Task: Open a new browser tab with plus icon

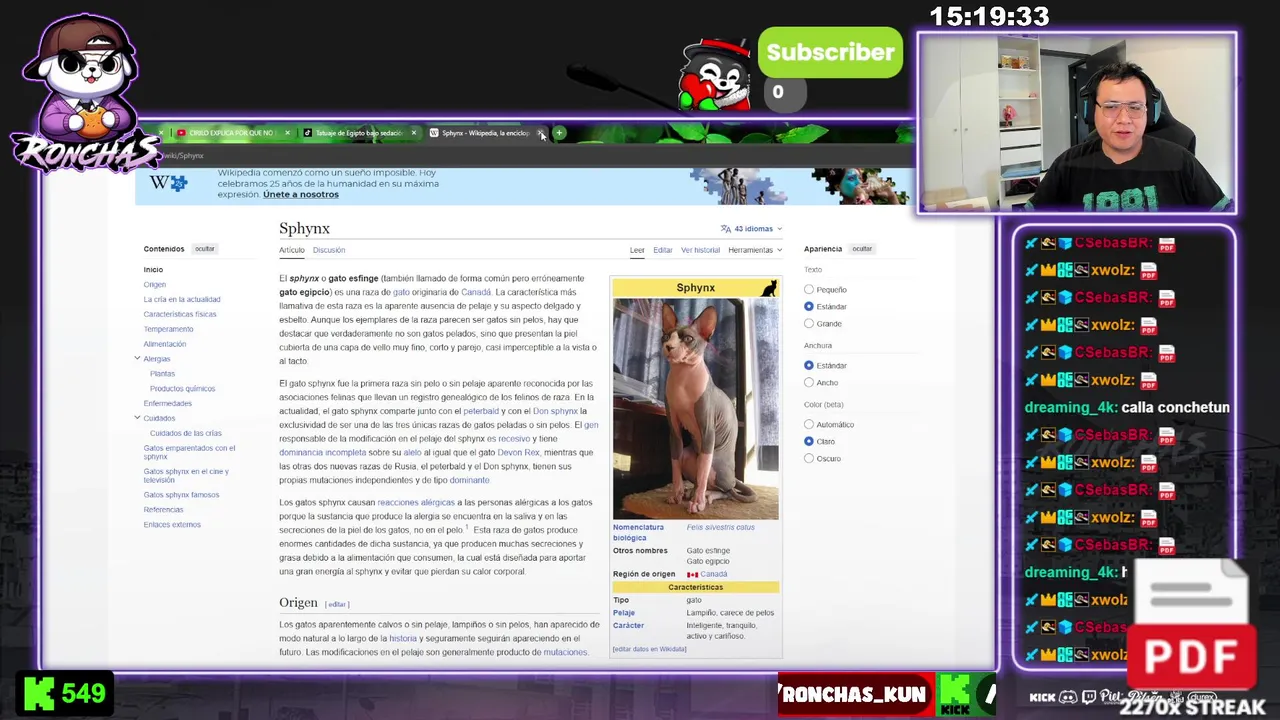Action: [560, 133]
